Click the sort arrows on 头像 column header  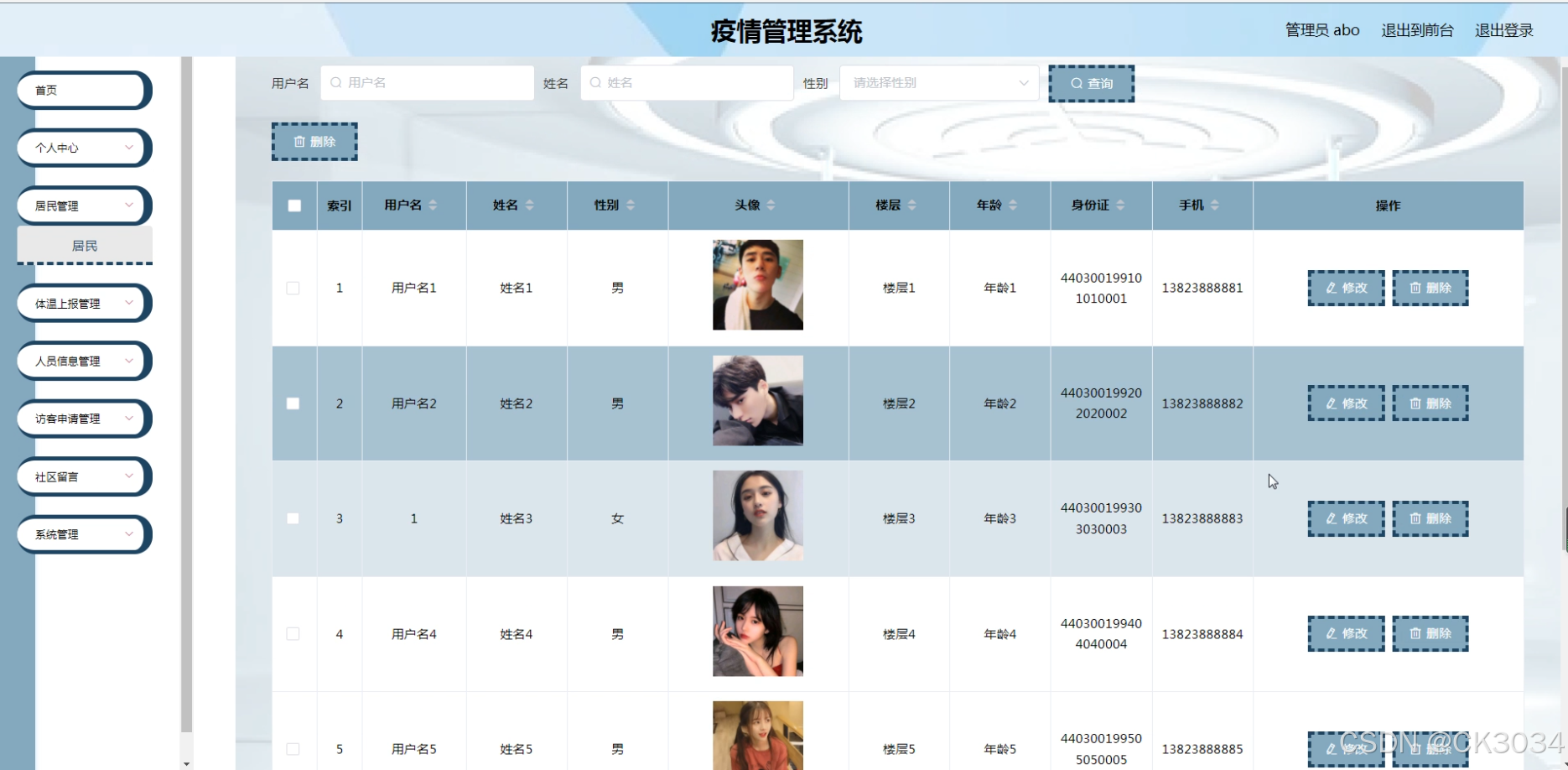pos(771,206)
